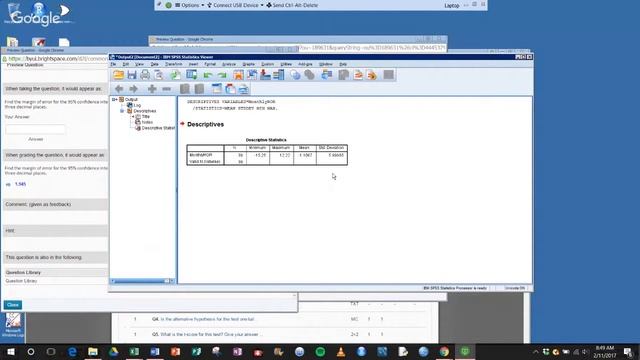Image resolution: width=640 pixels, height=360 pixels.
Task: Open File Explorer from taskbar
Action: pos(93,351)
